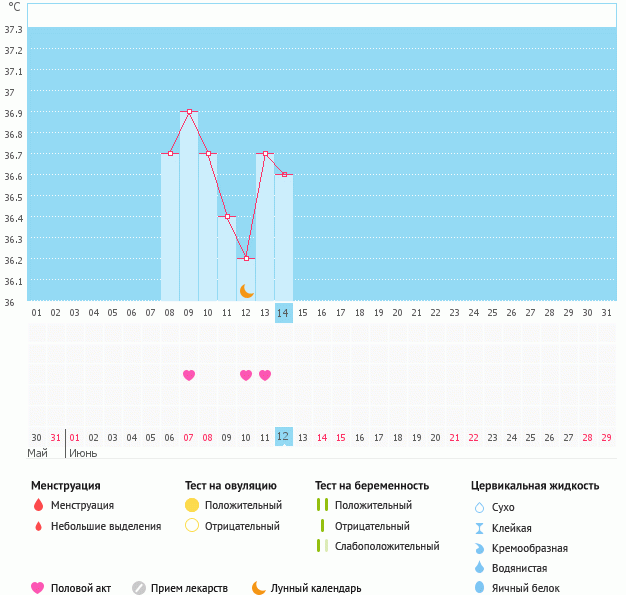The width and height of the screenshot is (626, 595).
Task: Click the highlighted date 12 in June row
Action: pos(283,437)
